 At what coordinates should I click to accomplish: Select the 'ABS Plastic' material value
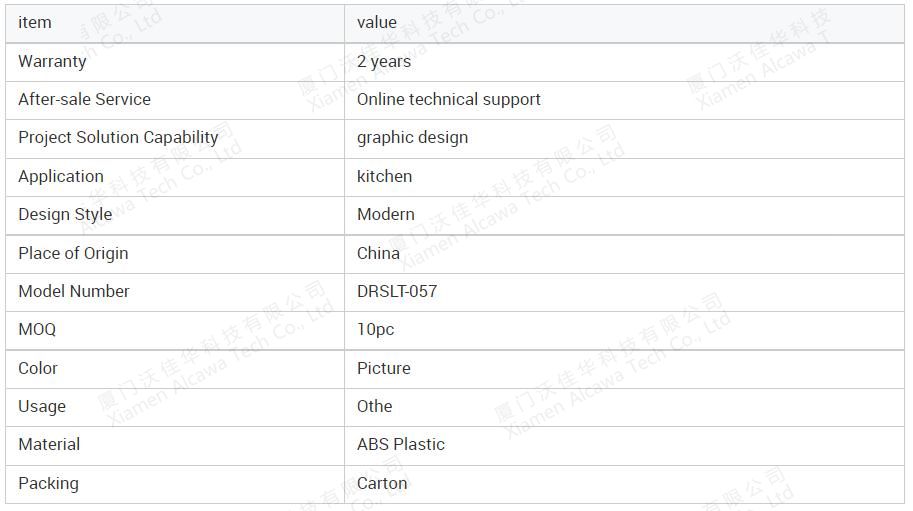point(401,445)
